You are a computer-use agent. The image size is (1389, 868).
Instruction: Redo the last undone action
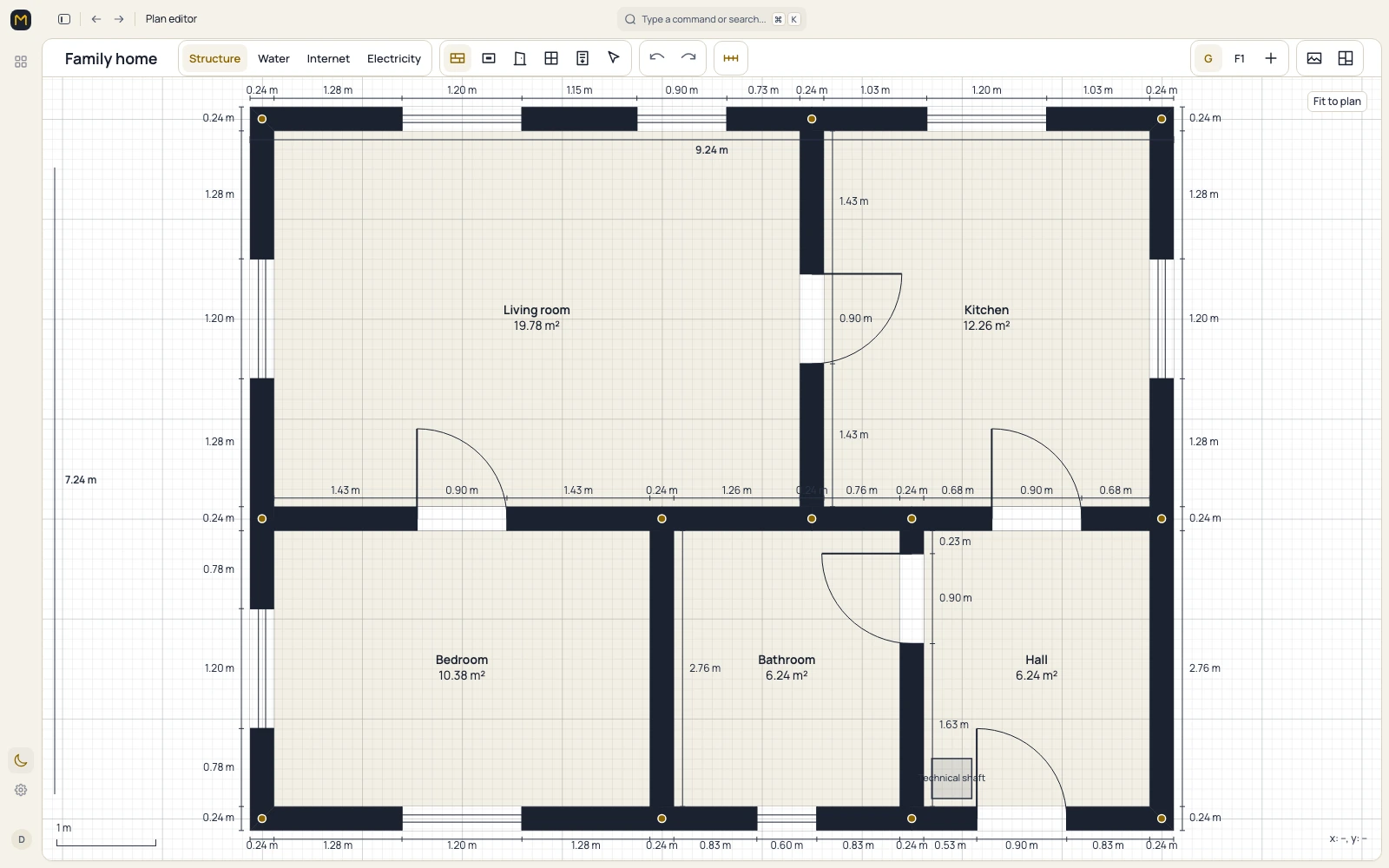[688, 58]
